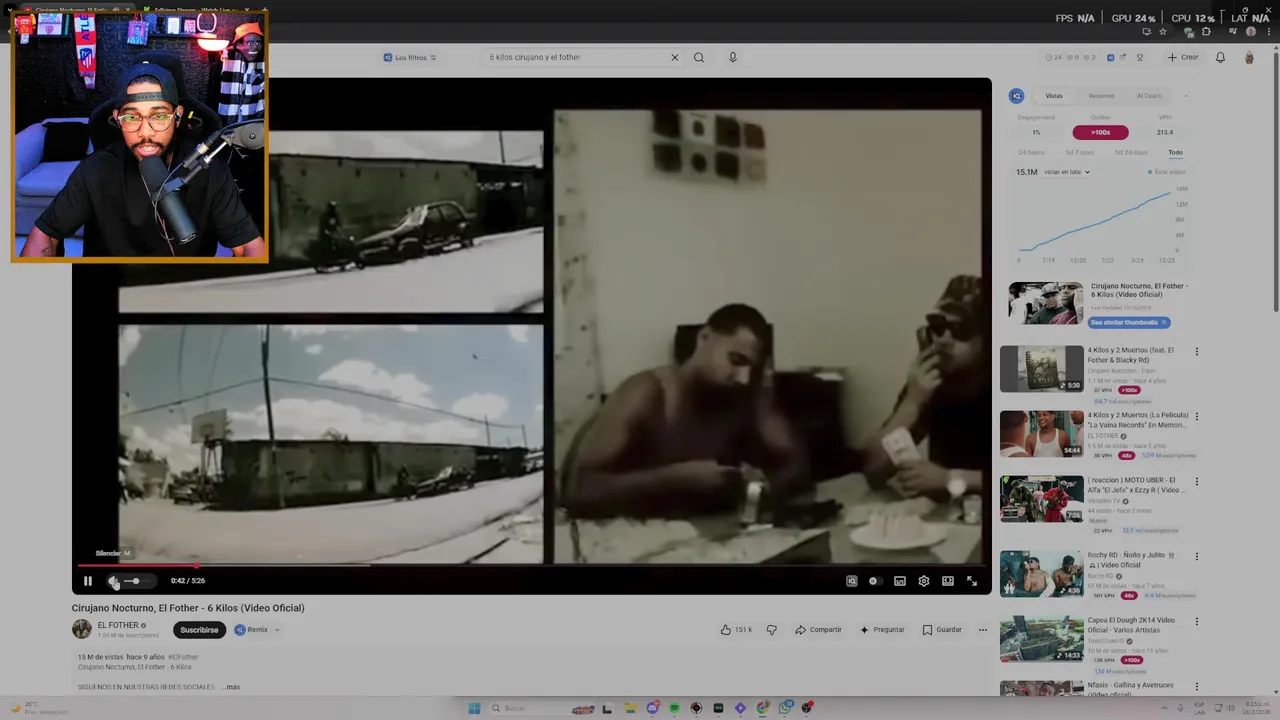This screenshot has width=1280, height=720.
Task: Select the '1st 28 days' time range
Action: (x=1130, y=152)
